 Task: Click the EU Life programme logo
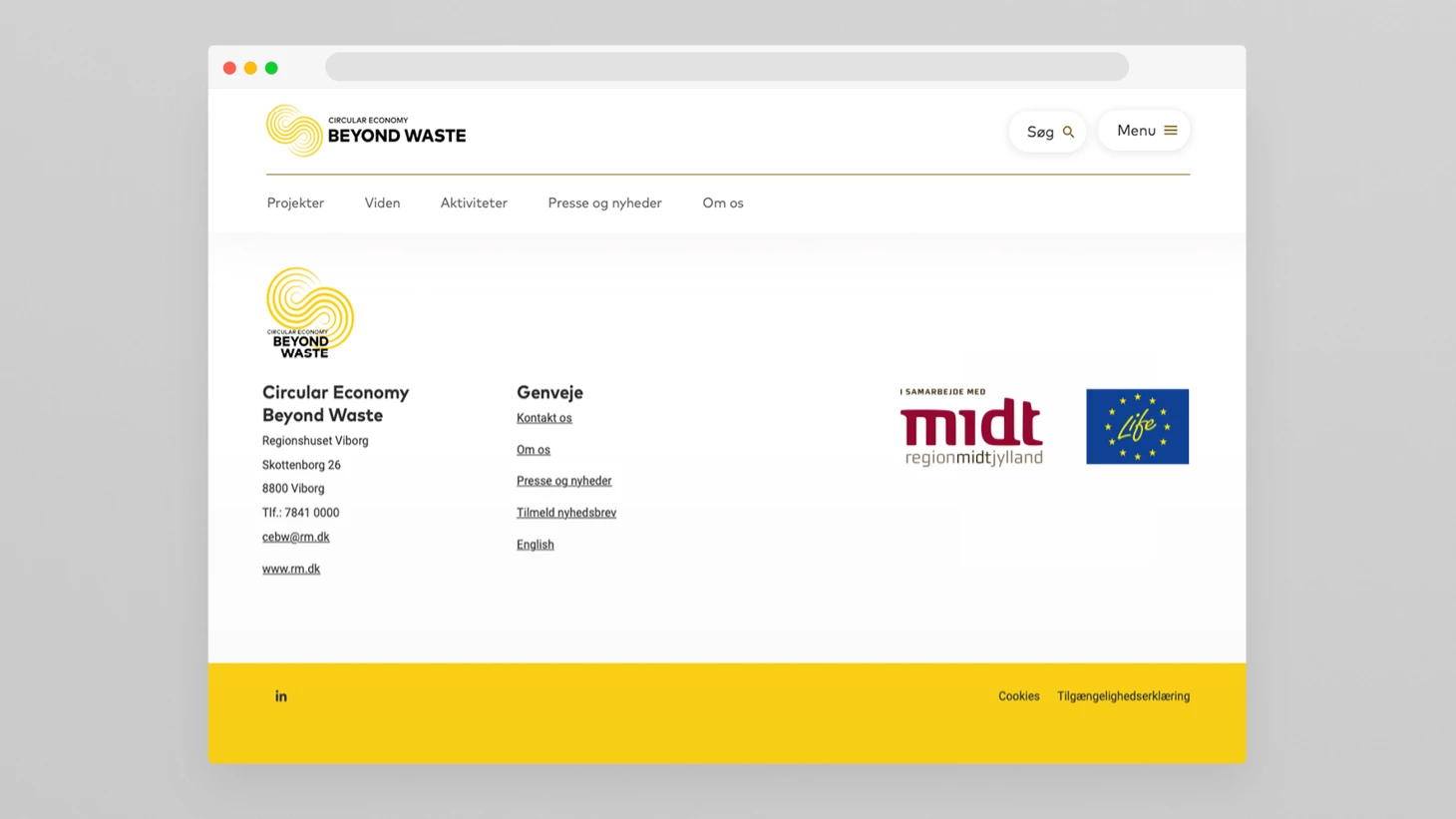(x=1137, y=427)
